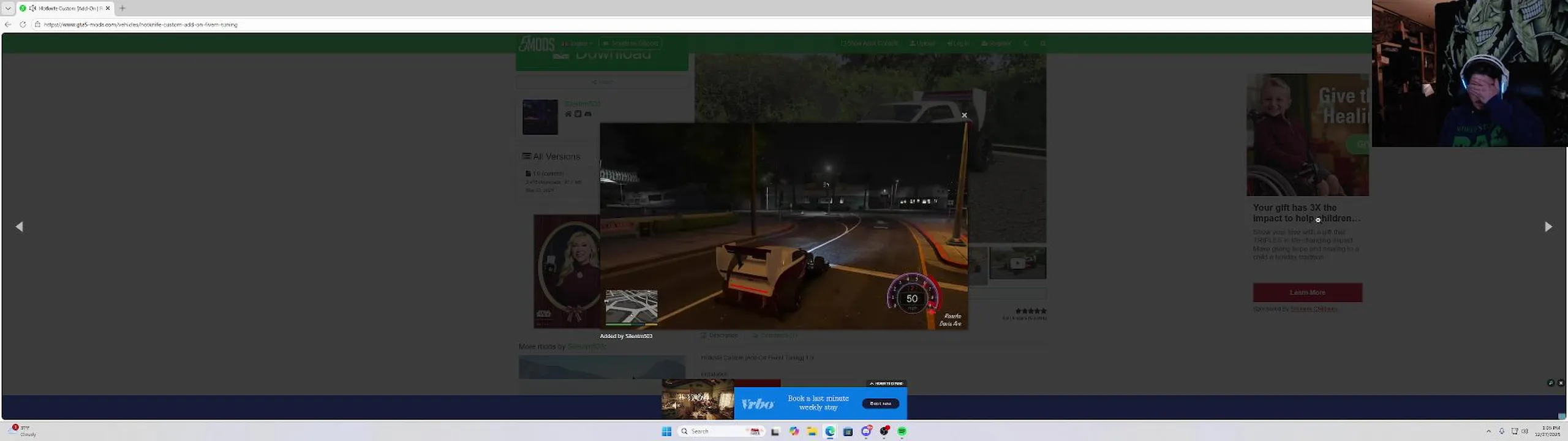Close the Hotknife Custom browser tab
Viewport: 1568px width, 441px height.
(x=108, y=8)
